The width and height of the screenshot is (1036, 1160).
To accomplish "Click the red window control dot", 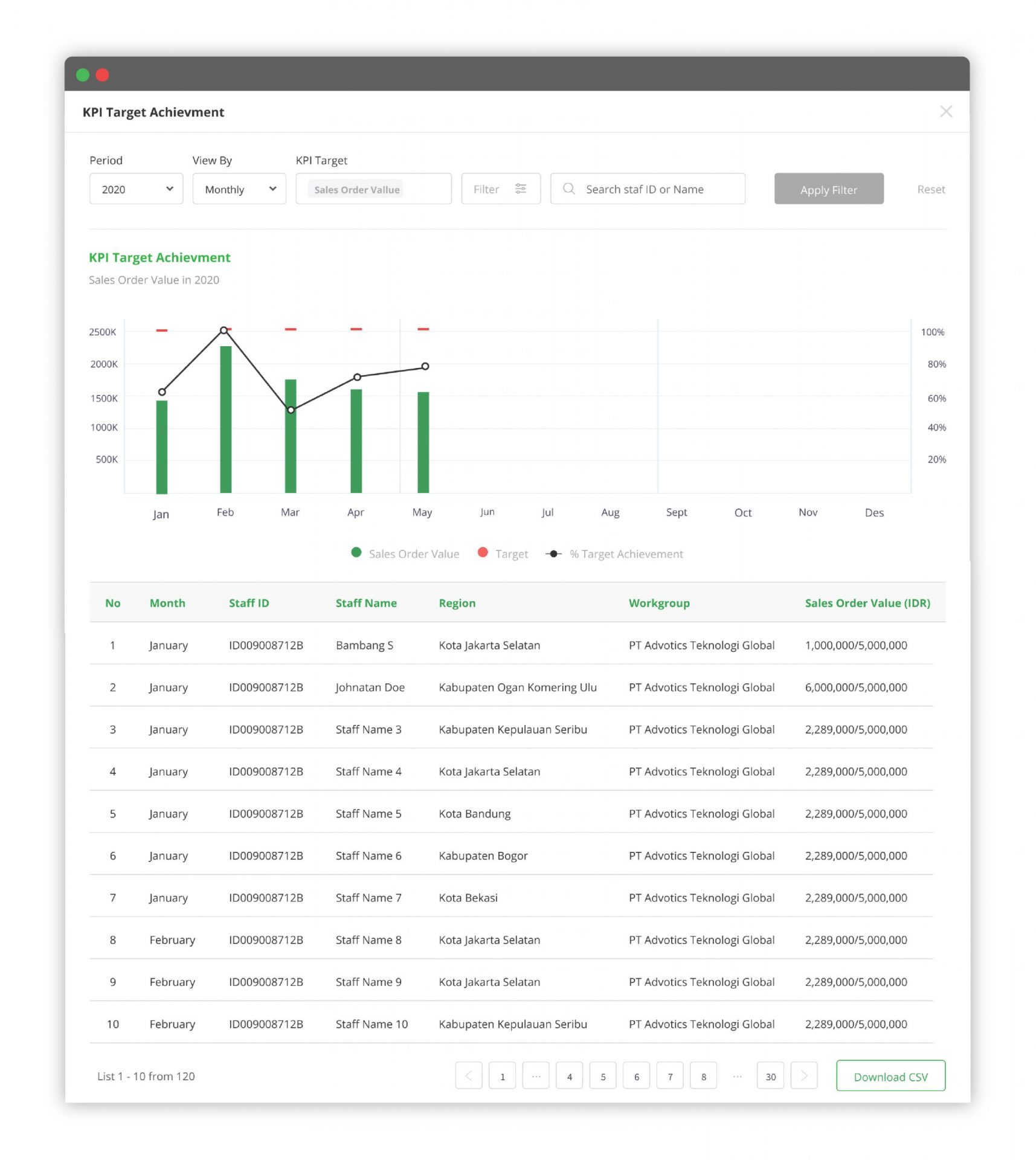I will pyautogui.click(x=103, y=75).
